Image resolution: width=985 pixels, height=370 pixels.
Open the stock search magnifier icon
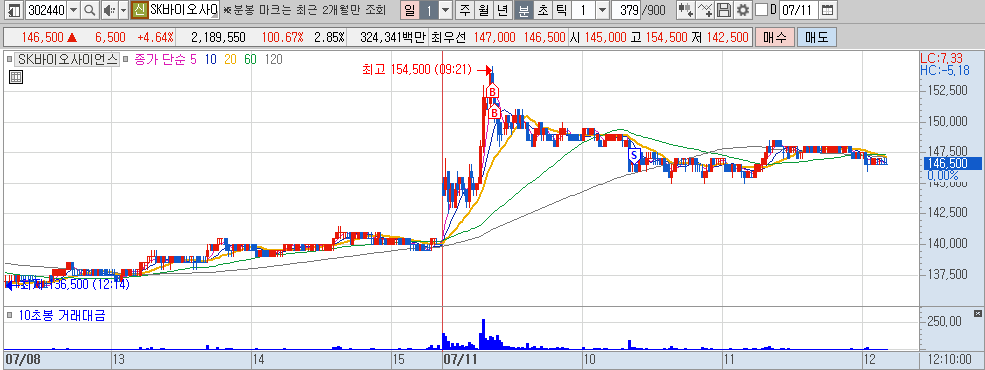90,10
